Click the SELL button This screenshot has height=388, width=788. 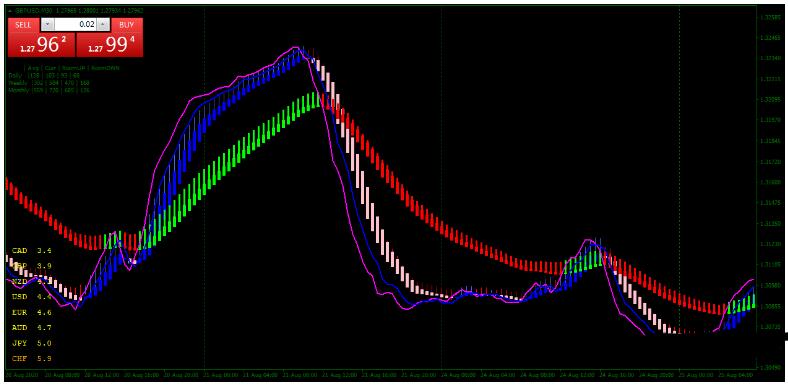click(23, 25)
